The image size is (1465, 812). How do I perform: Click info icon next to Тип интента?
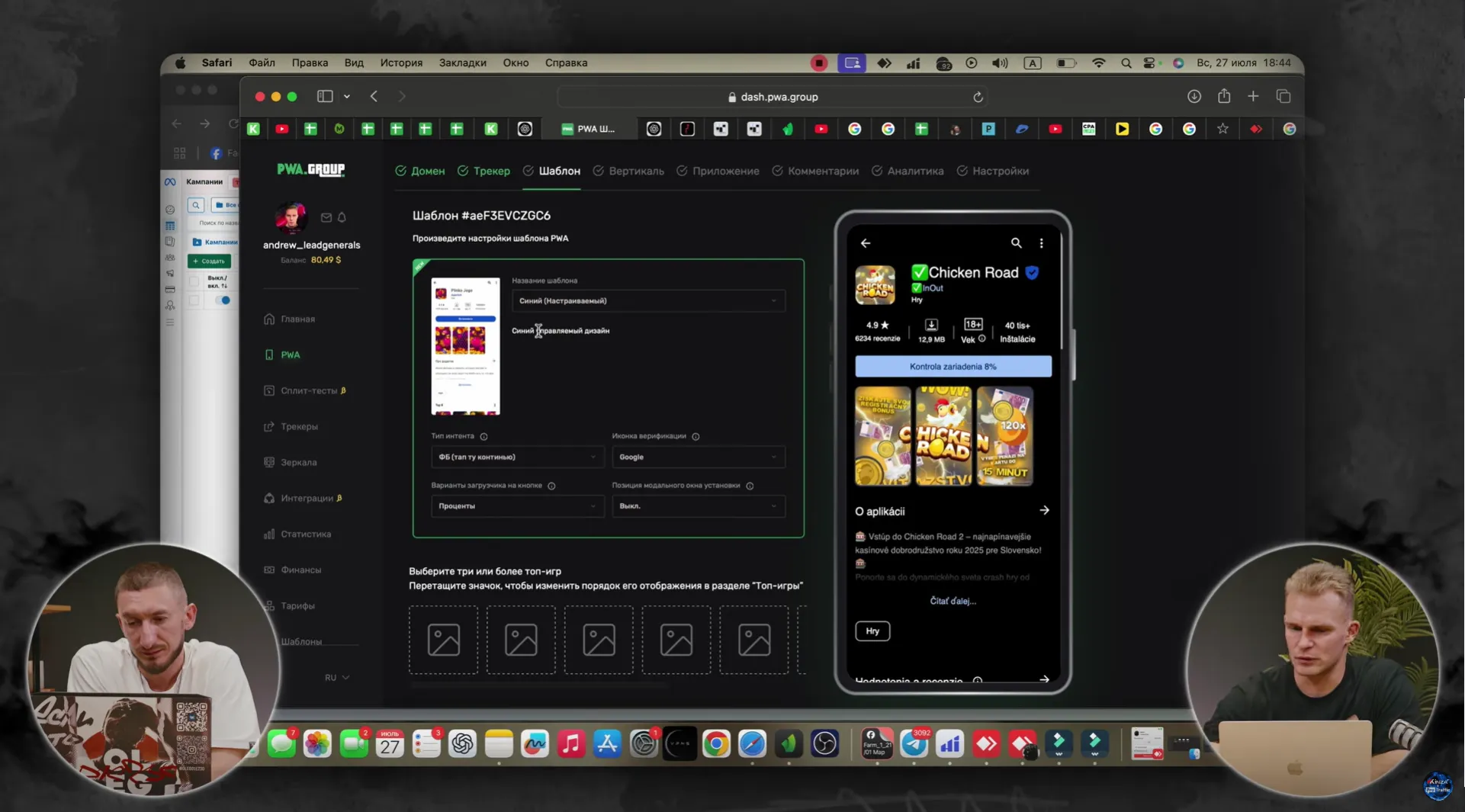[x=484, y=436]
